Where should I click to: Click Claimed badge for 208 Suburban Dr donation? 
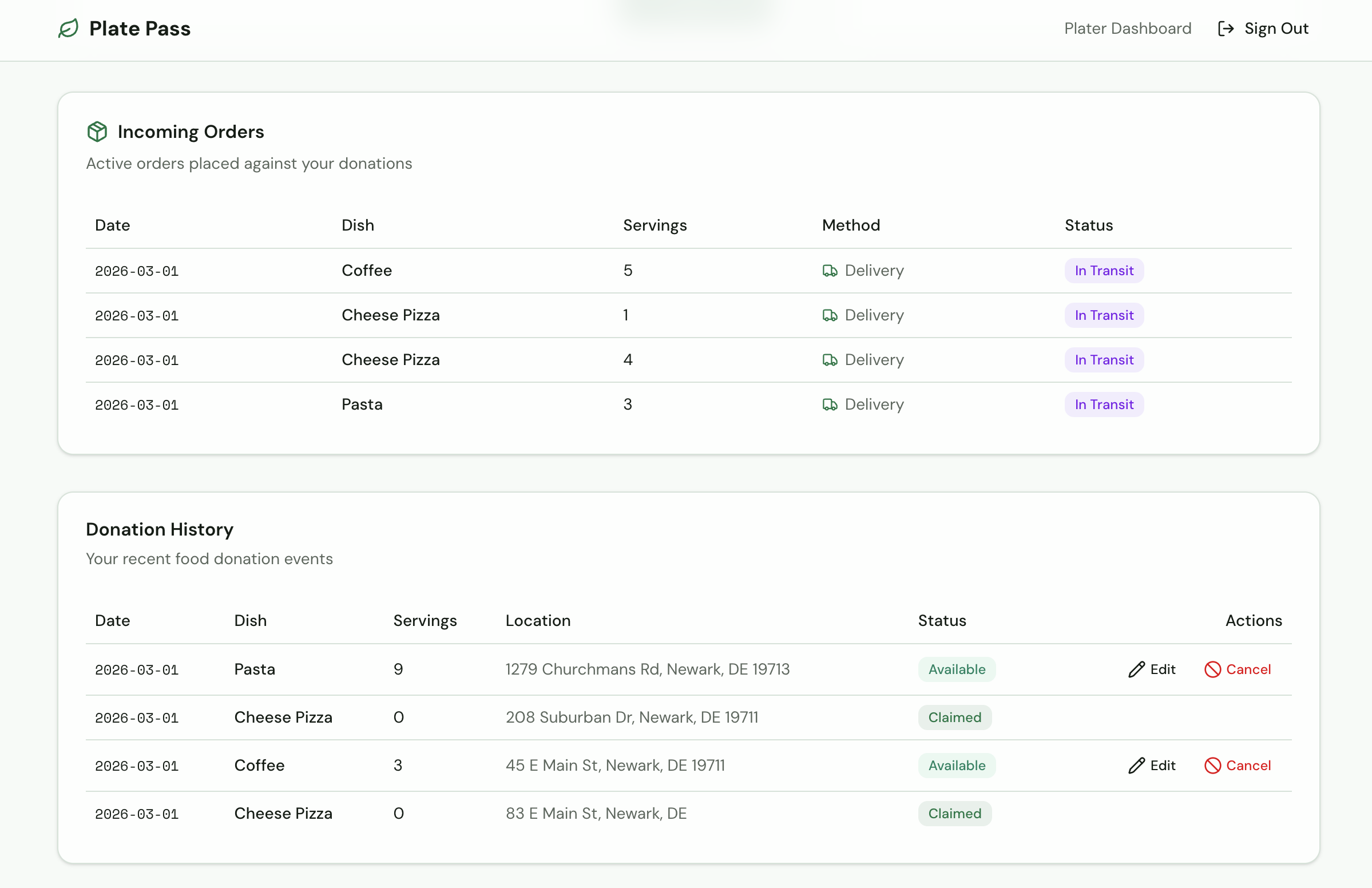pos(954,718)
